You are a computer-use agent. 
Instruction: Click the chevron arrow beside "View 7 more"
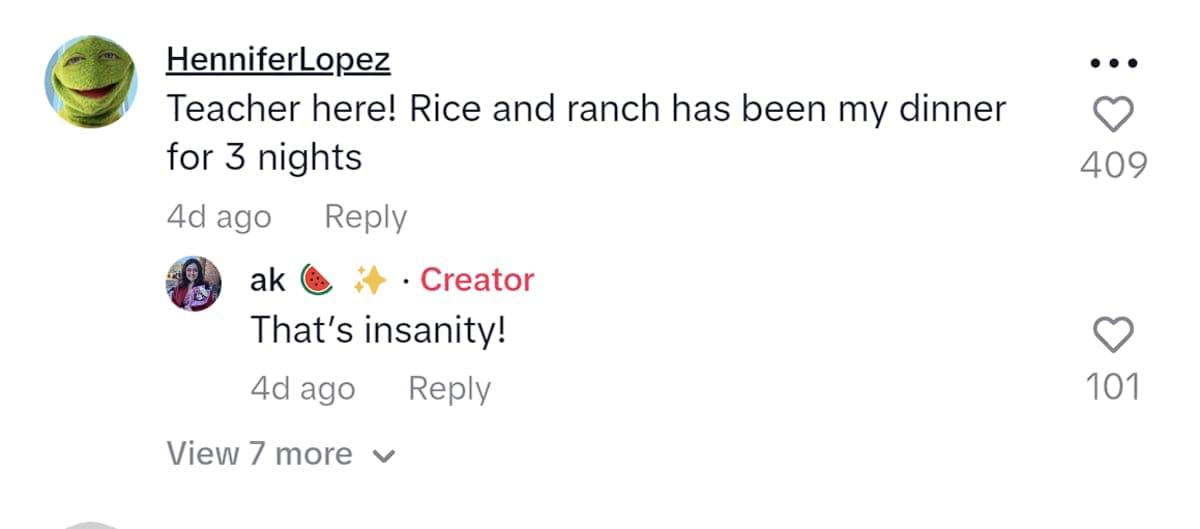(384, 457)
